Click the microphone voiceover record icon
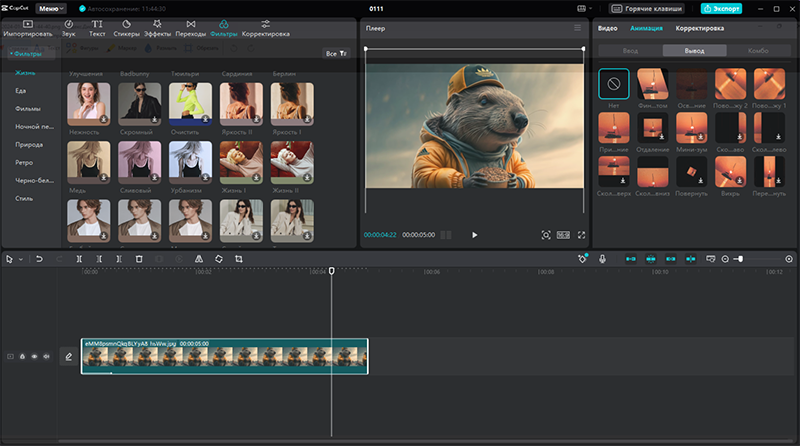The image size is (800, 446). click(x=602, y=259)
